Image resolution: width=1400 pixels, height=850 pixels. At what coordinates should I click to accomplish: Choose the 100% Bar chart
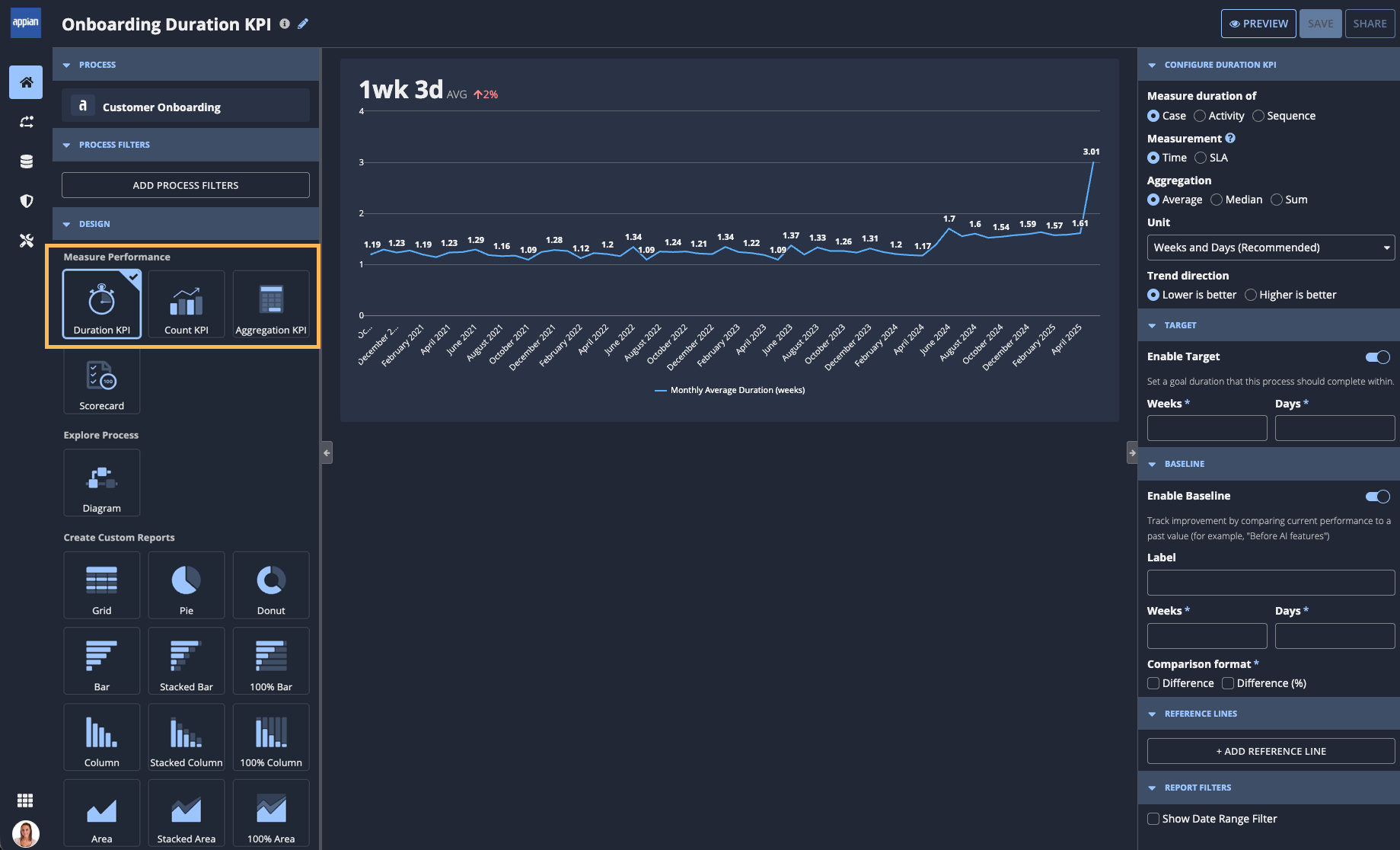pos(271,661)
